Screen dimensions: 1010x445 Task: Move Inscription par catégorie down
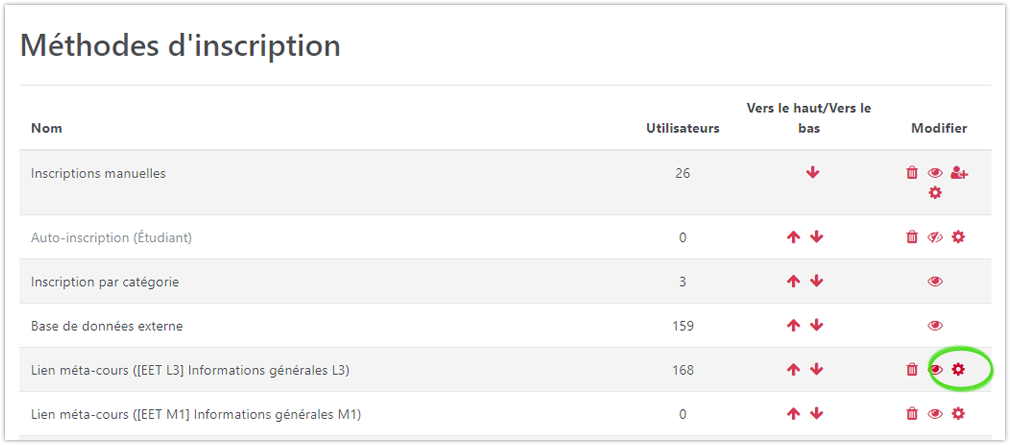[817, 282]
